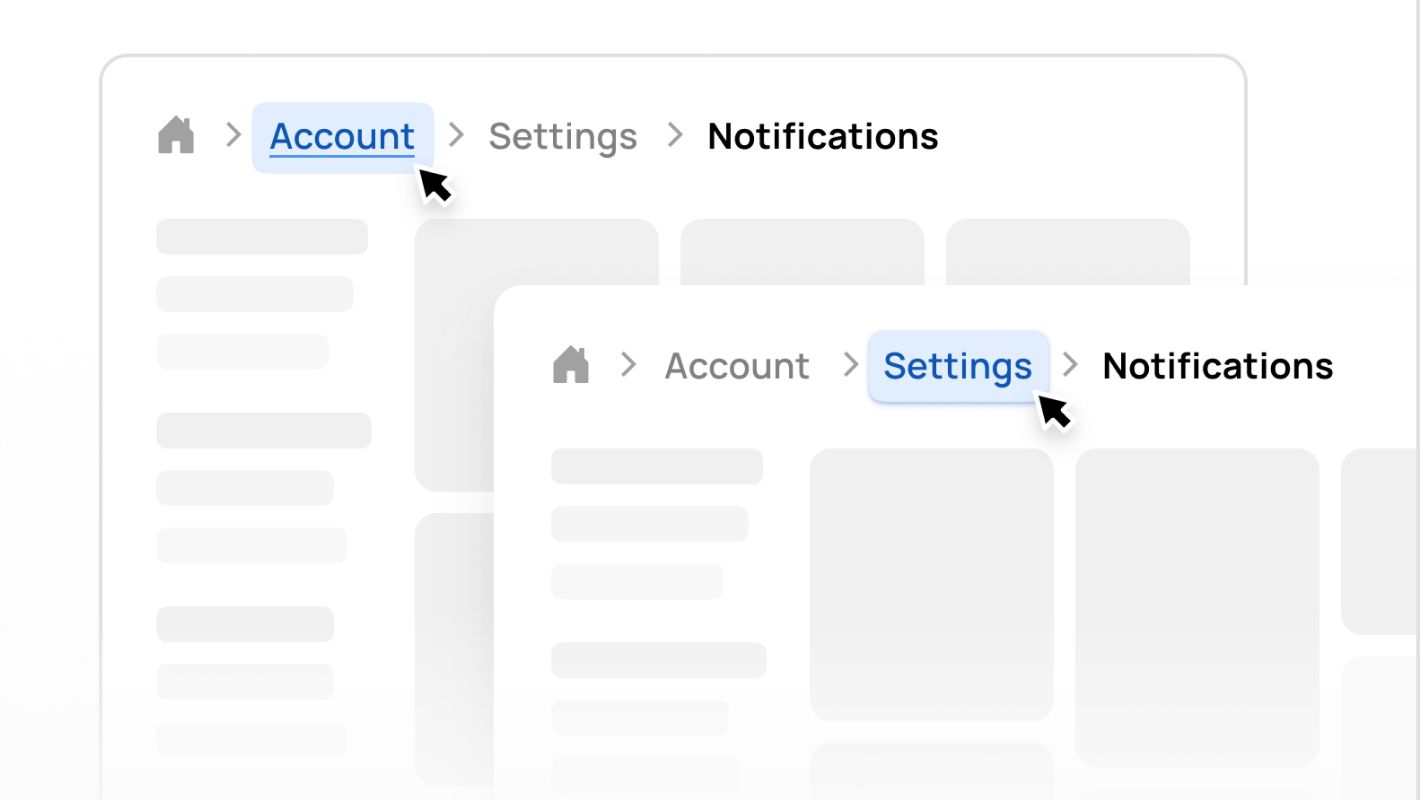Screen dimensions: 1420x800
Task: Click the chevron between highlighted Account and gray Settings
Action: (x=457, y=135)
